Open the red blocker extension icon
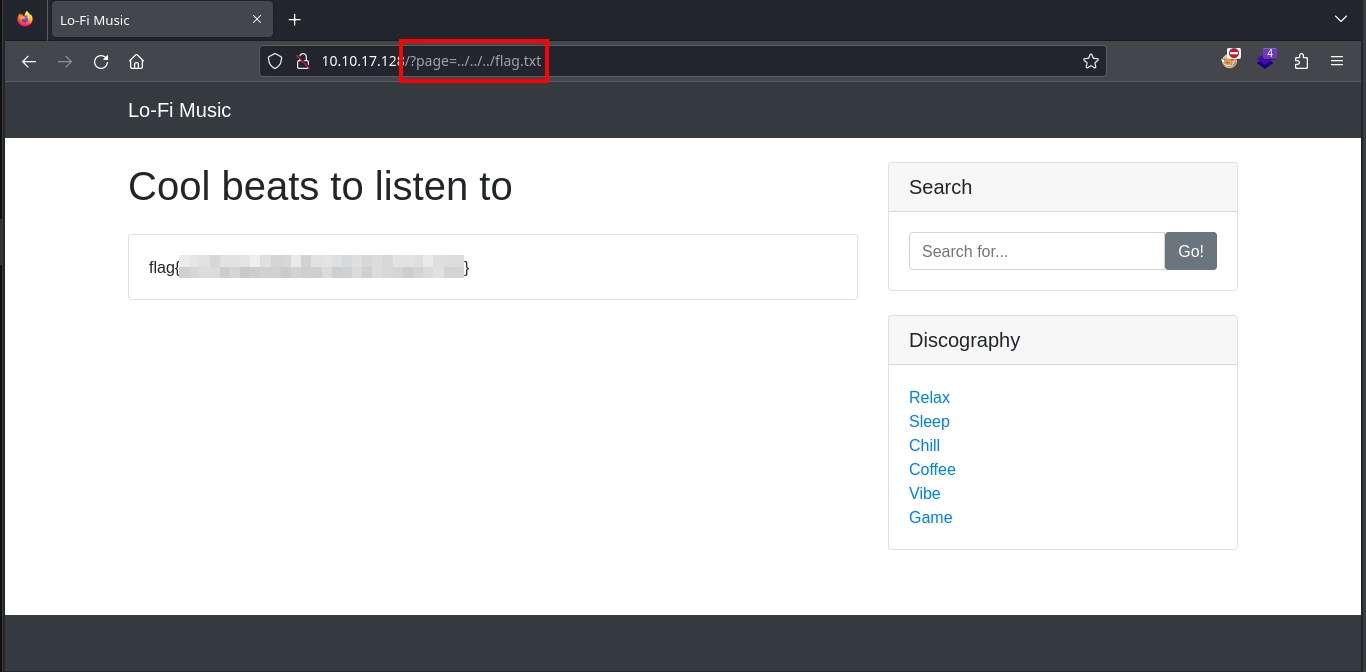Viewport: 1366px width, 672px height. click(x=1230, y=60)
